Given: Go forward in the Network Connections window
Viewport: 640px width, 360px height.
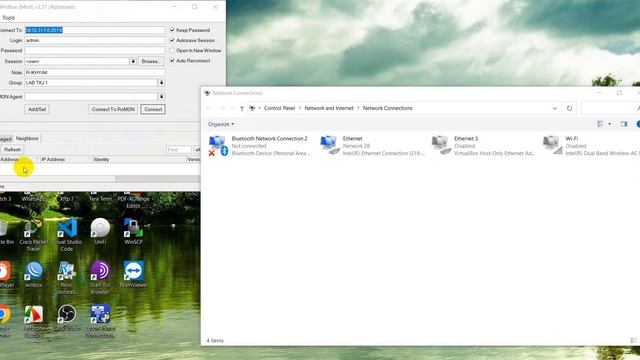Looking at the screenshot, I should click(x=222, y=108).
